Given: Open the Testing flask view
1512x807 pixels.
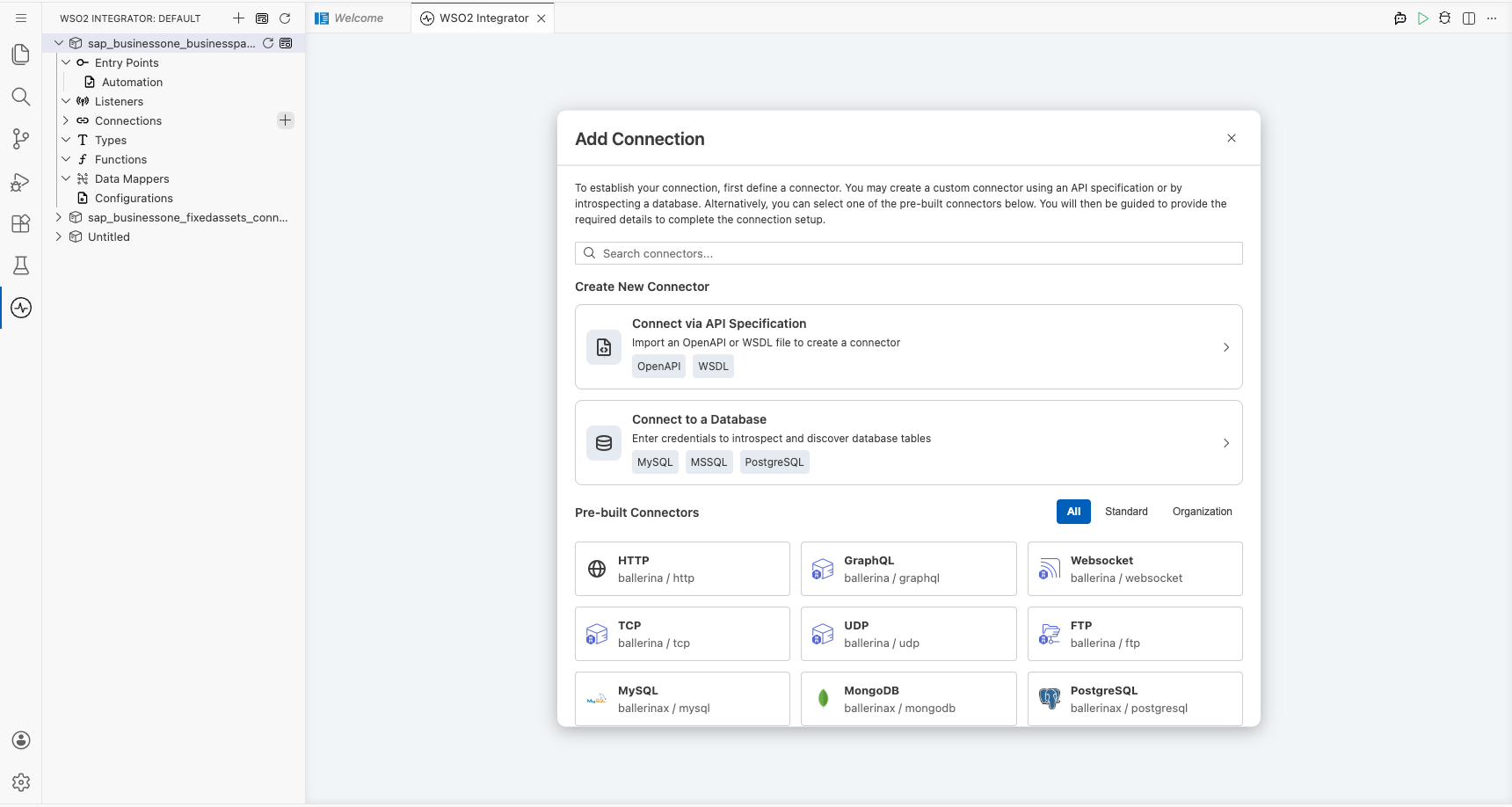Looking at the screenshot, I should pyautogui.click(x=21, y=265).
